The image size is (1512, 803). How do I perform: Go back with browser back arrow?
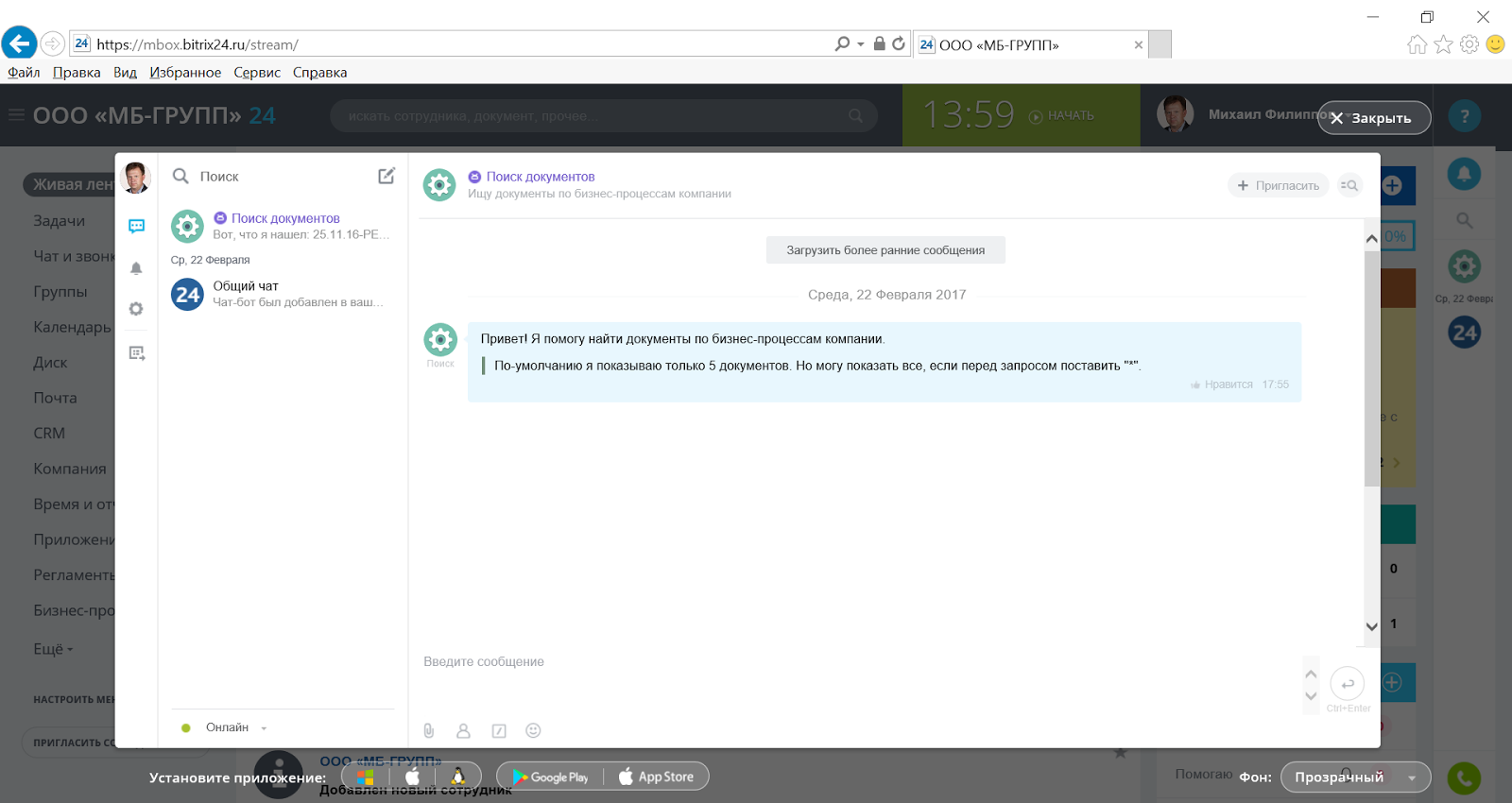19,43
